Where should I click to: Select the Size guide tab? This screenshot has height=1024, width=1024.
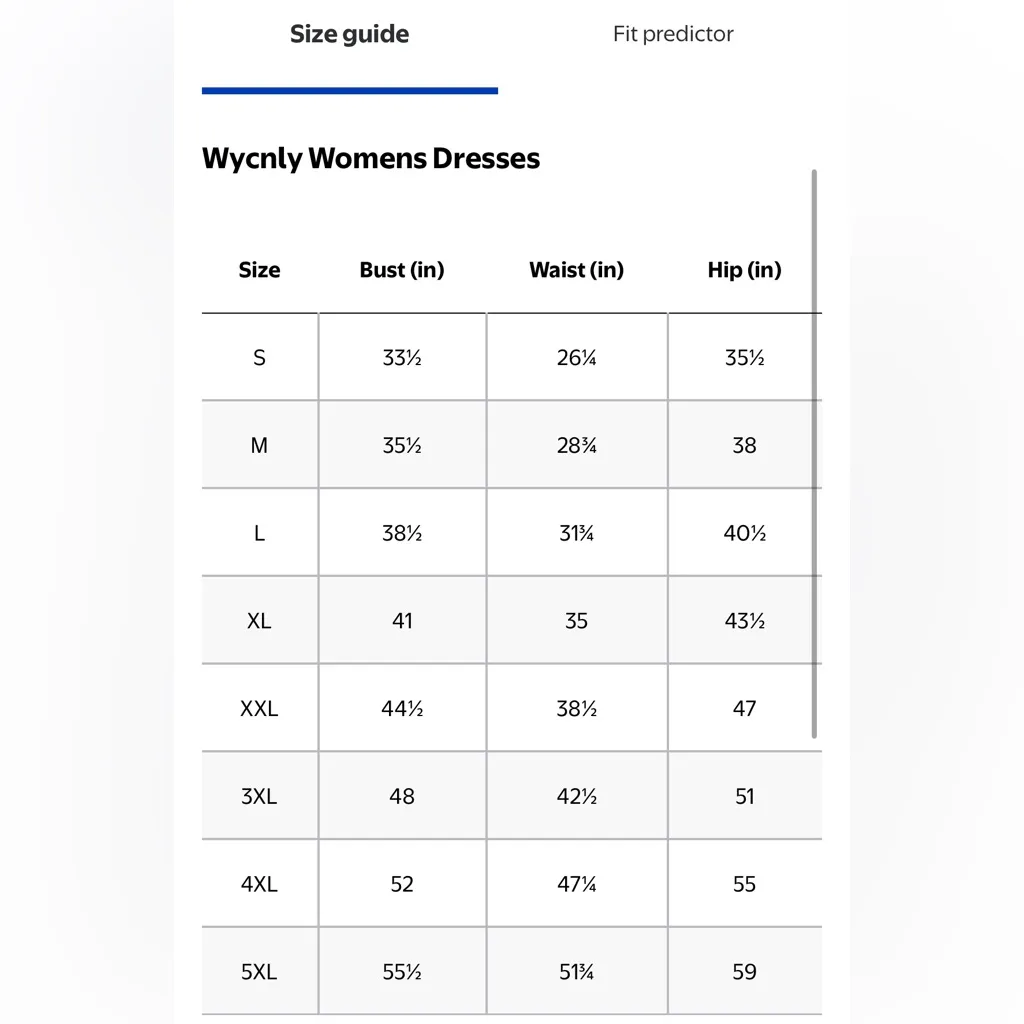pyautogui.click(x=349, y=34)
